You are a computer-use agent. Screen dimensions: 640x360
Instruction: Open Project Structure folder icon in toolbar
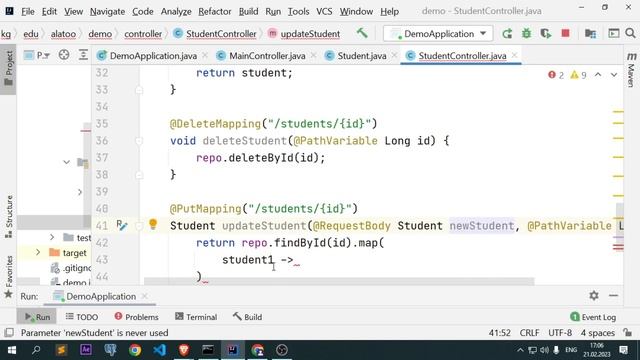[x=590, y=33]
